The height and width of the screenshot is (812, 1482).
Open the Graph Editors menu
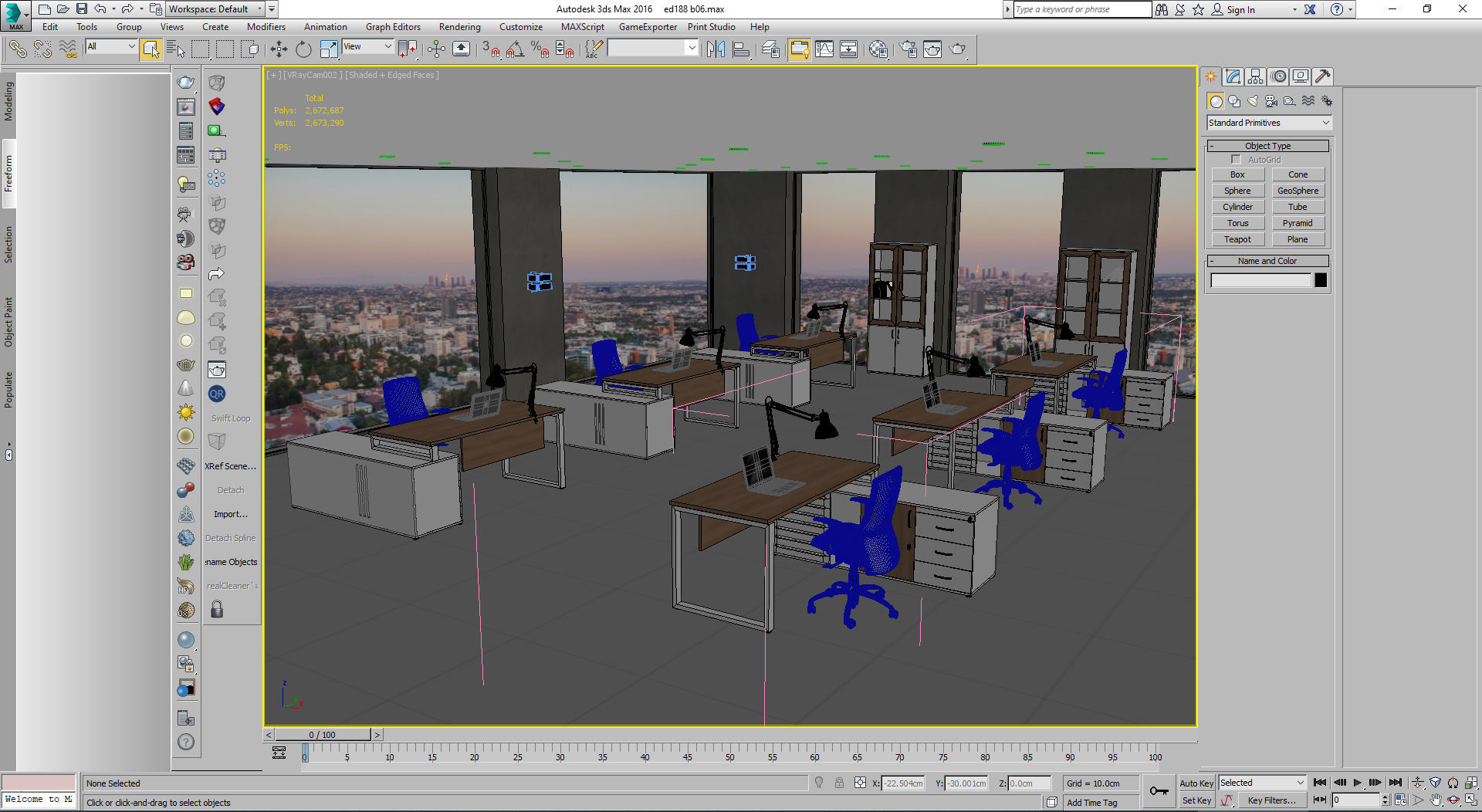(x=394, y=27)
